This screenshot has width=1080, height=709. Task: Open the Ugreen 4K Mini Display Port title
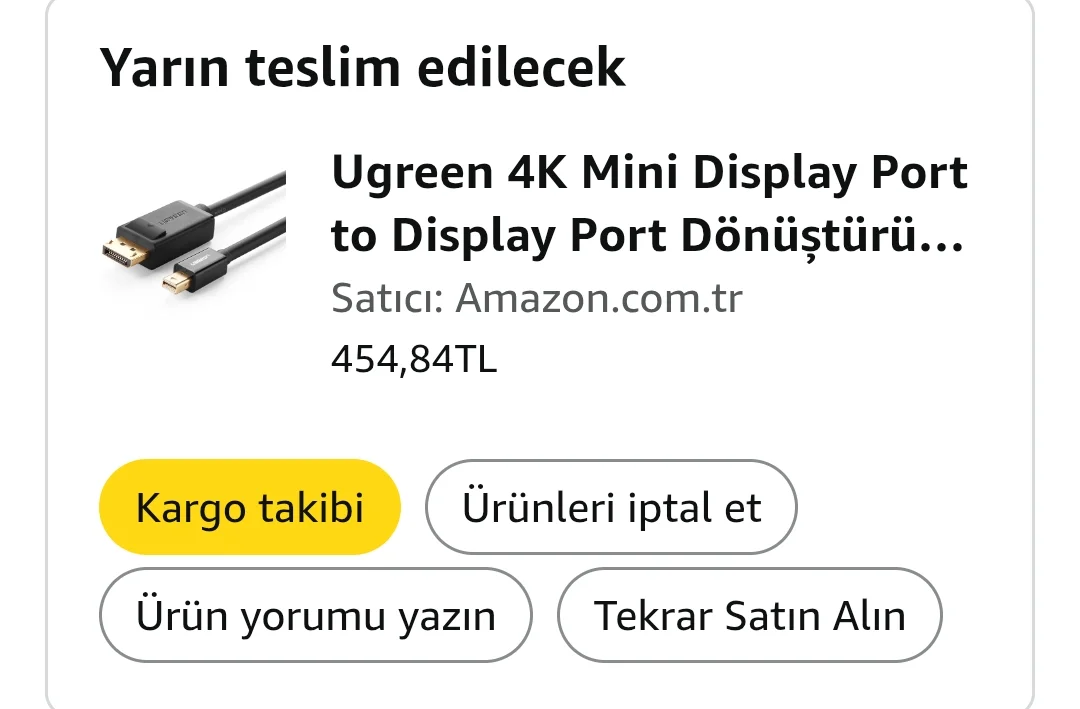click(x=649, y=203)
